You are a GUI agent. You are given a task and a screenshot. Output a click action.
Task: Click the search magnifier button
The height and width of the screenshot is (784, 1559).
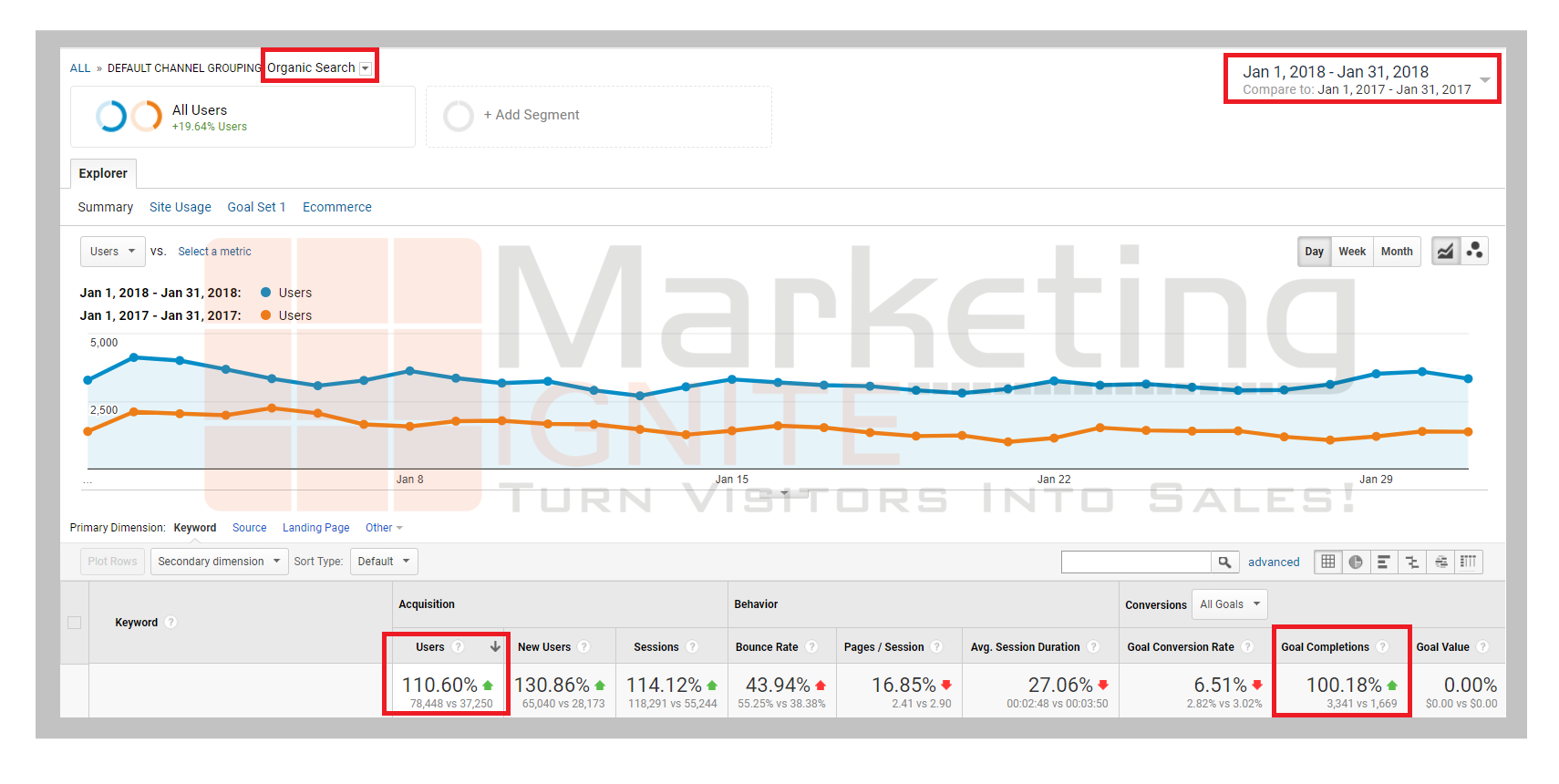pos(1224,562)
